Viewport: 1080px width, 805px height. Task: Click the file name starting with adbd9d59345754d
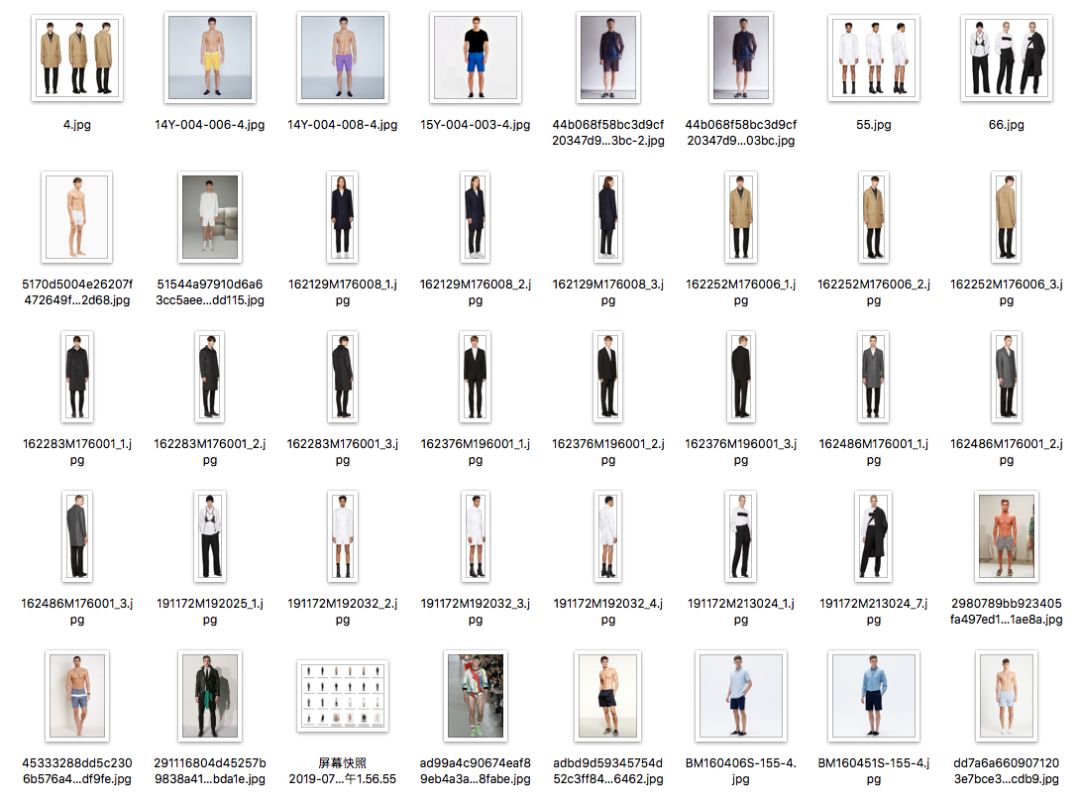coord(608,771)
